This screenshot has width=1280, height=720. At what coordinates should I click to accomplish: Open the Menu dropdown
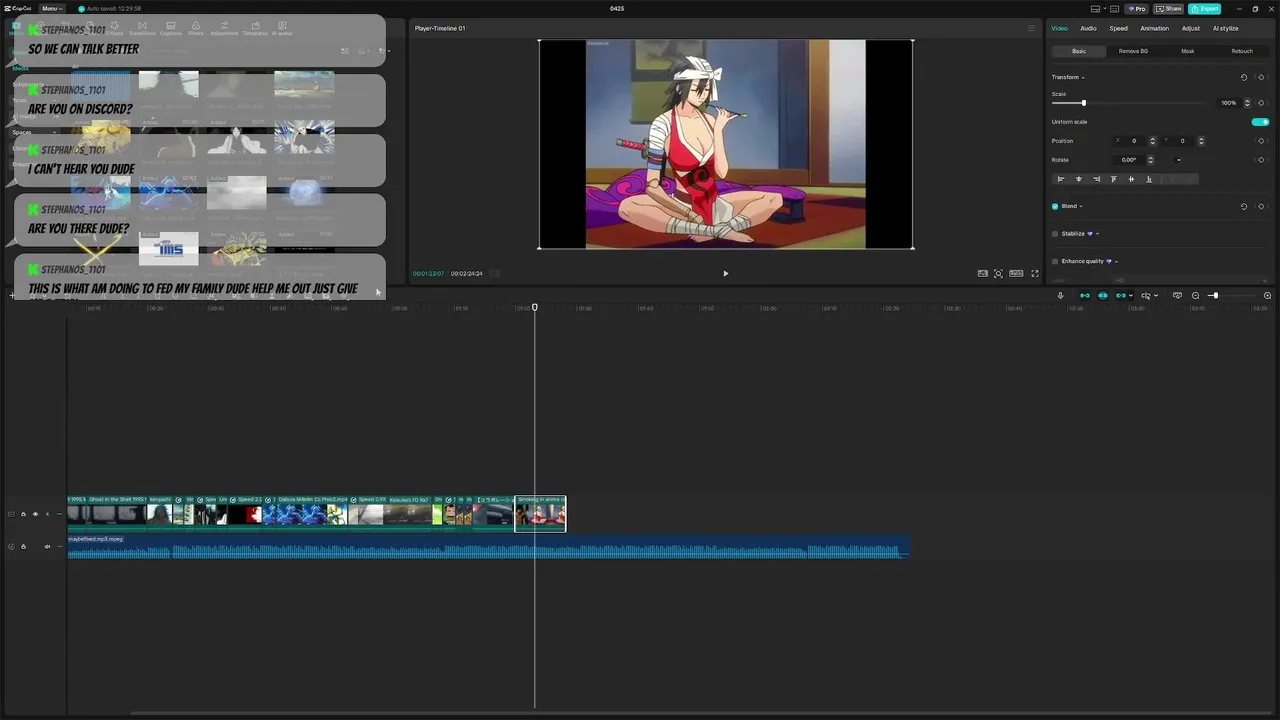[50, 9]
